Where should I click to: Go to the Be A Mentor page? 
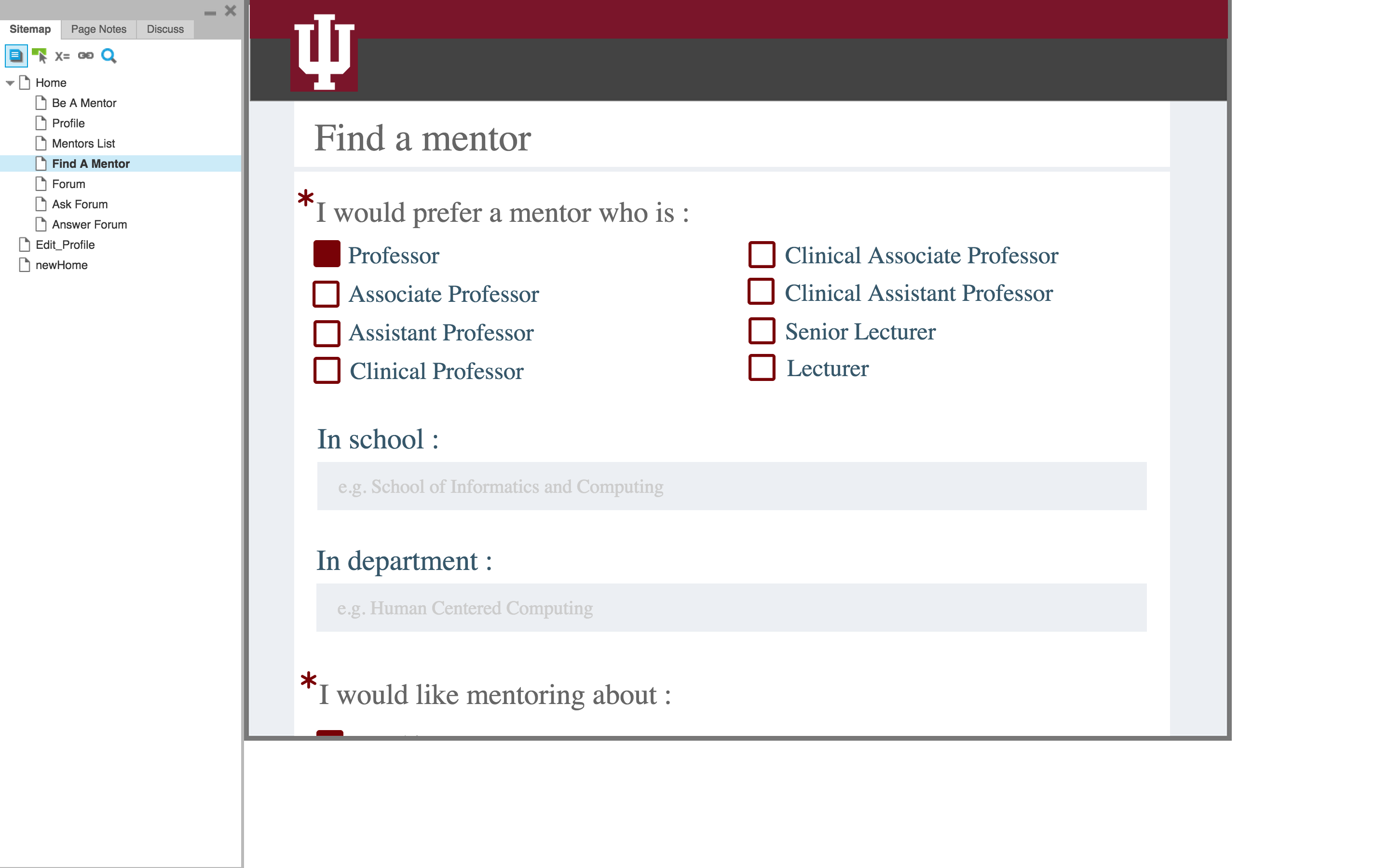click(84, 103)
